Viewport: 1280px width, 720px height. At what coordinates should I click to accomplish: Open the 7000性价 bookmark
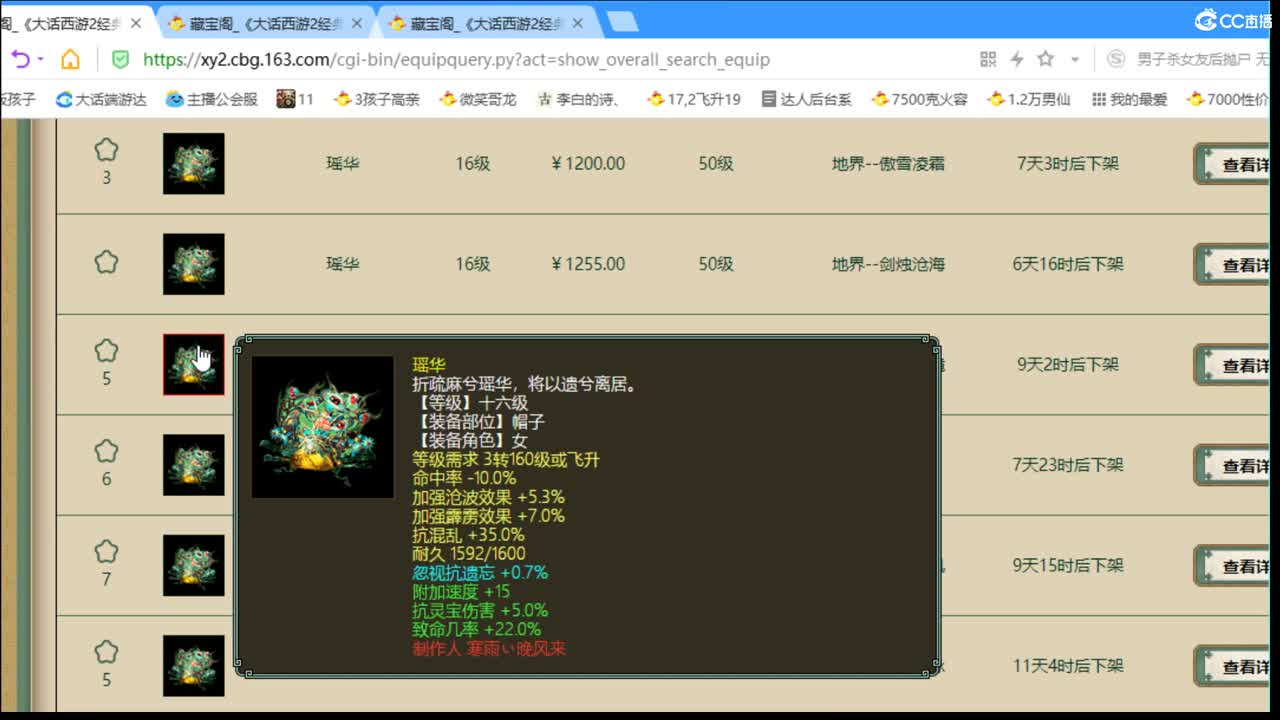point(1228,99)
